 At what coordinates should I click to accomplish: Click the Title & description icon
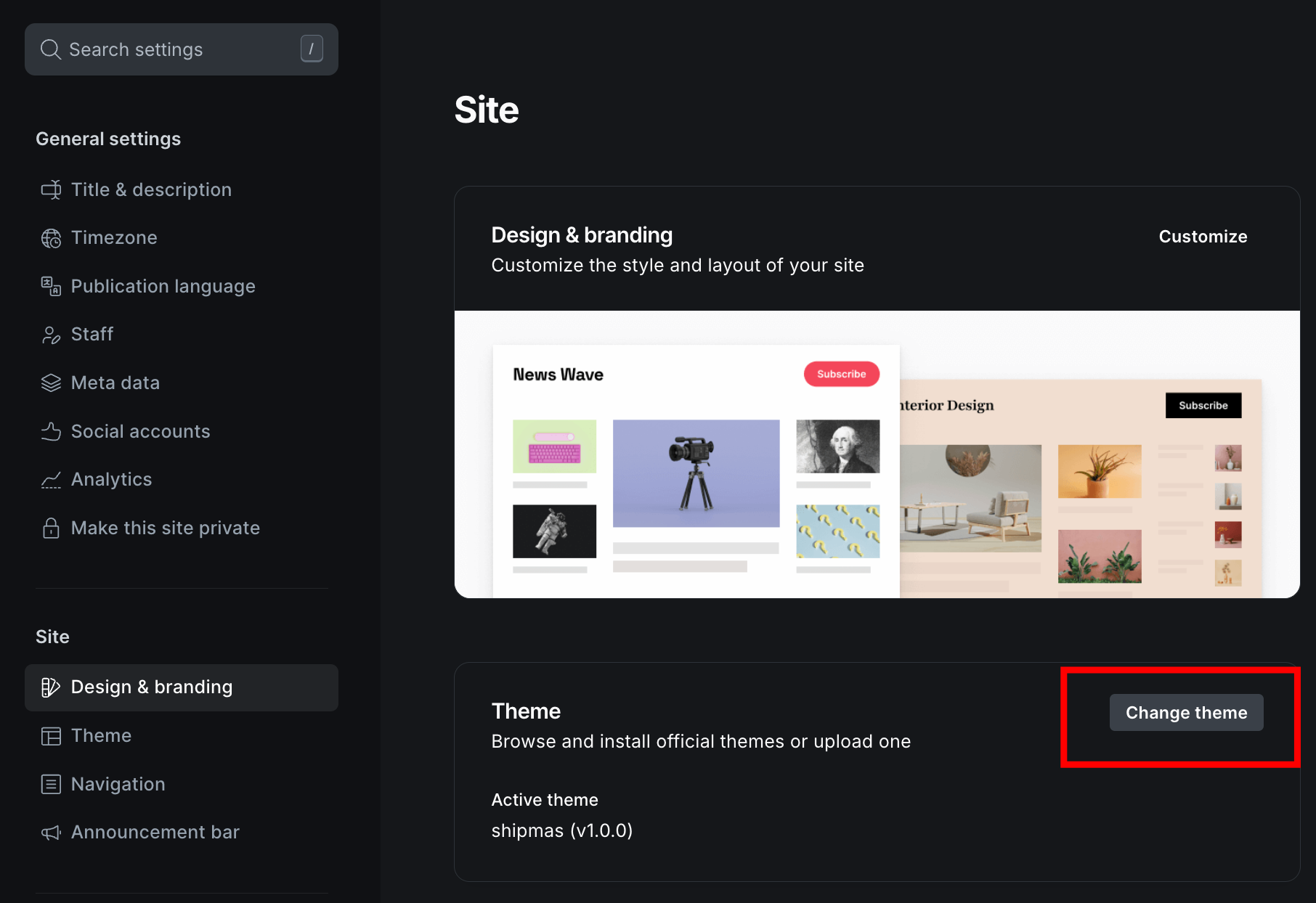[51, 189]
